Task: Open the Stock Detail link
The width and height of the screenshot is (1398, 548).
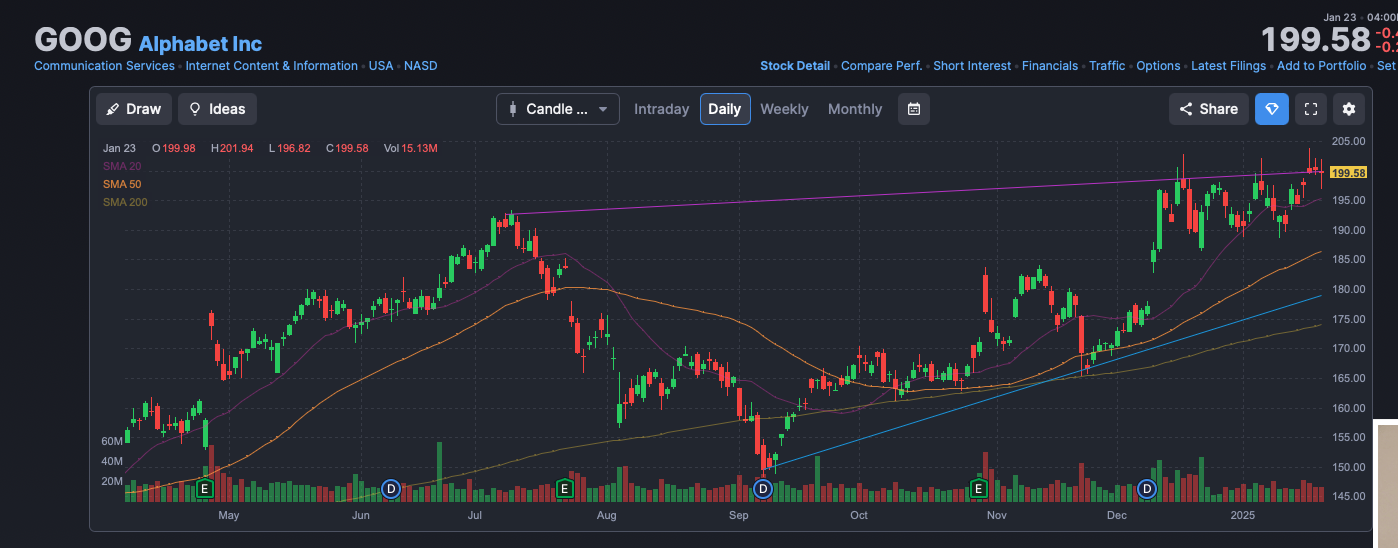Action: [795, 66]
